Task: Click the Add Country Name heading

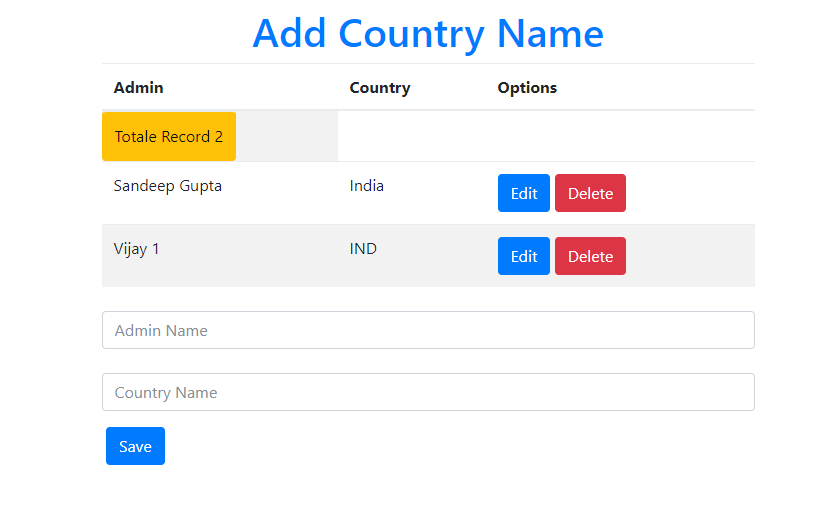Action: point(428,34)
